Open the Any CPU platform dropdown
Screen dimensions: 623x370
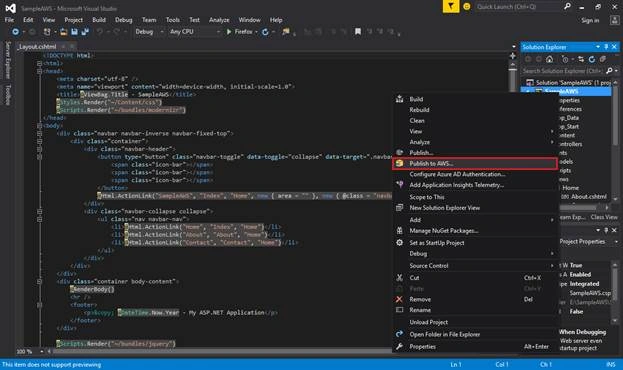[195, 31]
